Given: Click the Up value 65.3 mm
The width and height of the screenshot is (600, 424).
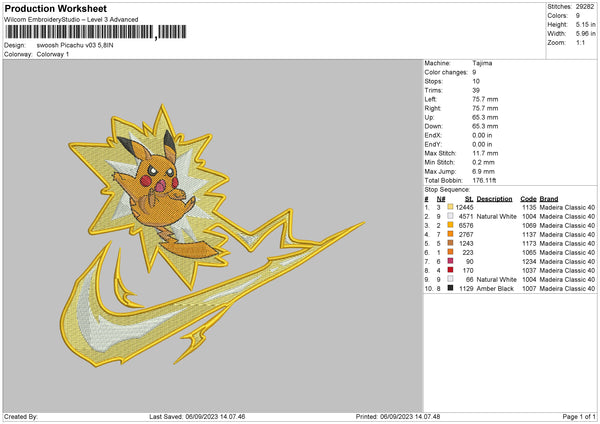Looking at the screenshot, I should pos(485,117).
